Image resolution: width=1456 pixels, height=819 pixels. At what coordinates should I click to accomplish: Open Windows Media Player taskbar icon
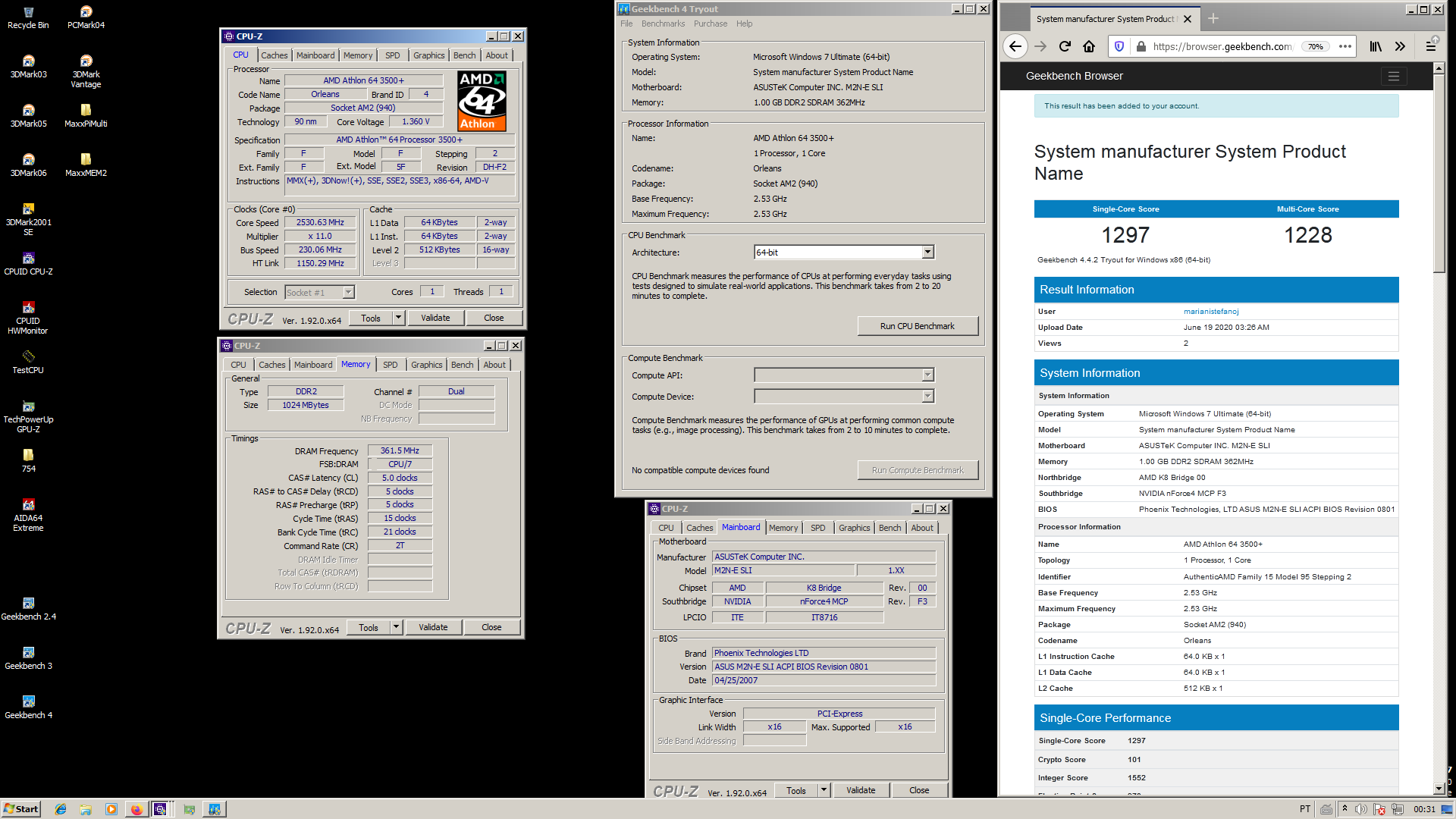tap(111, 809)
